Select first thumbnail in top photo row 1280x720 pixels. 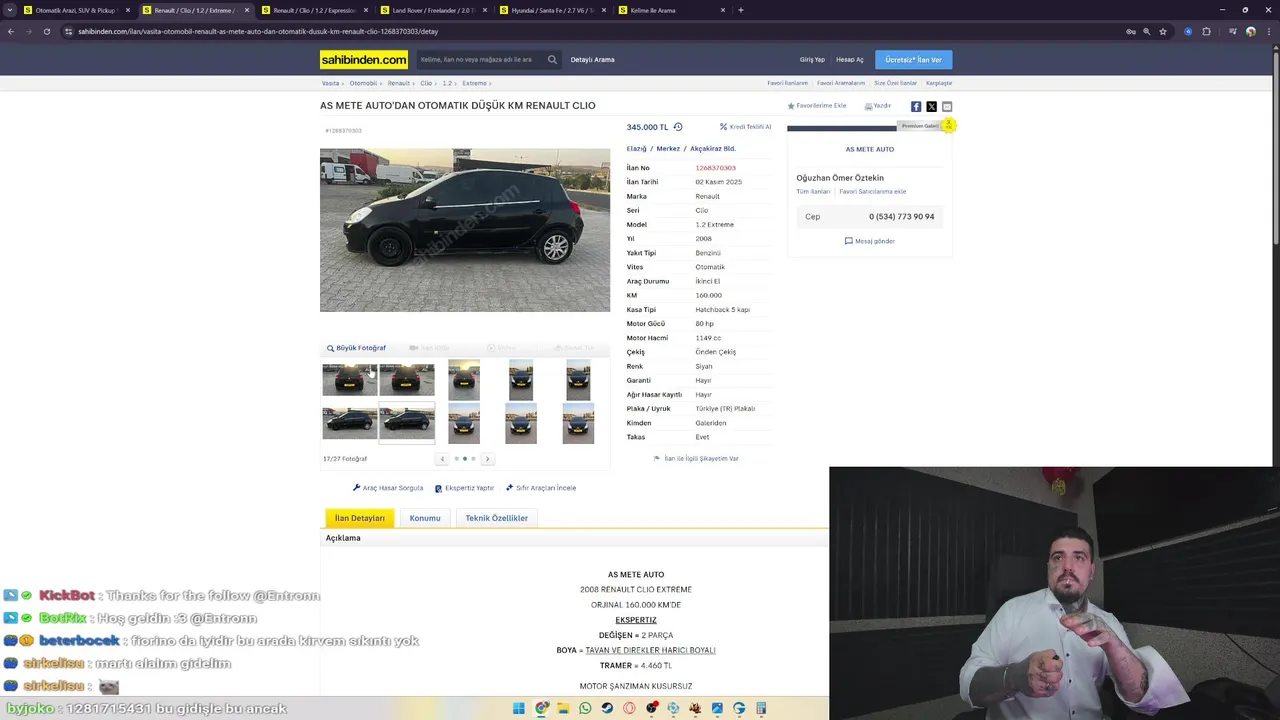click(350, 380)
